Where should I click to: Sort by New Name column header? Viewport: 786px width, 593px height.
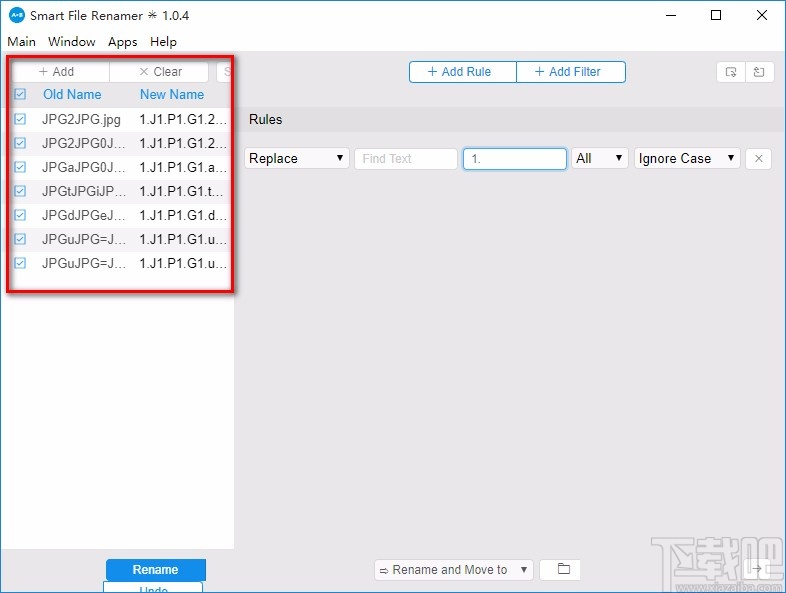(x=172, y=94)
